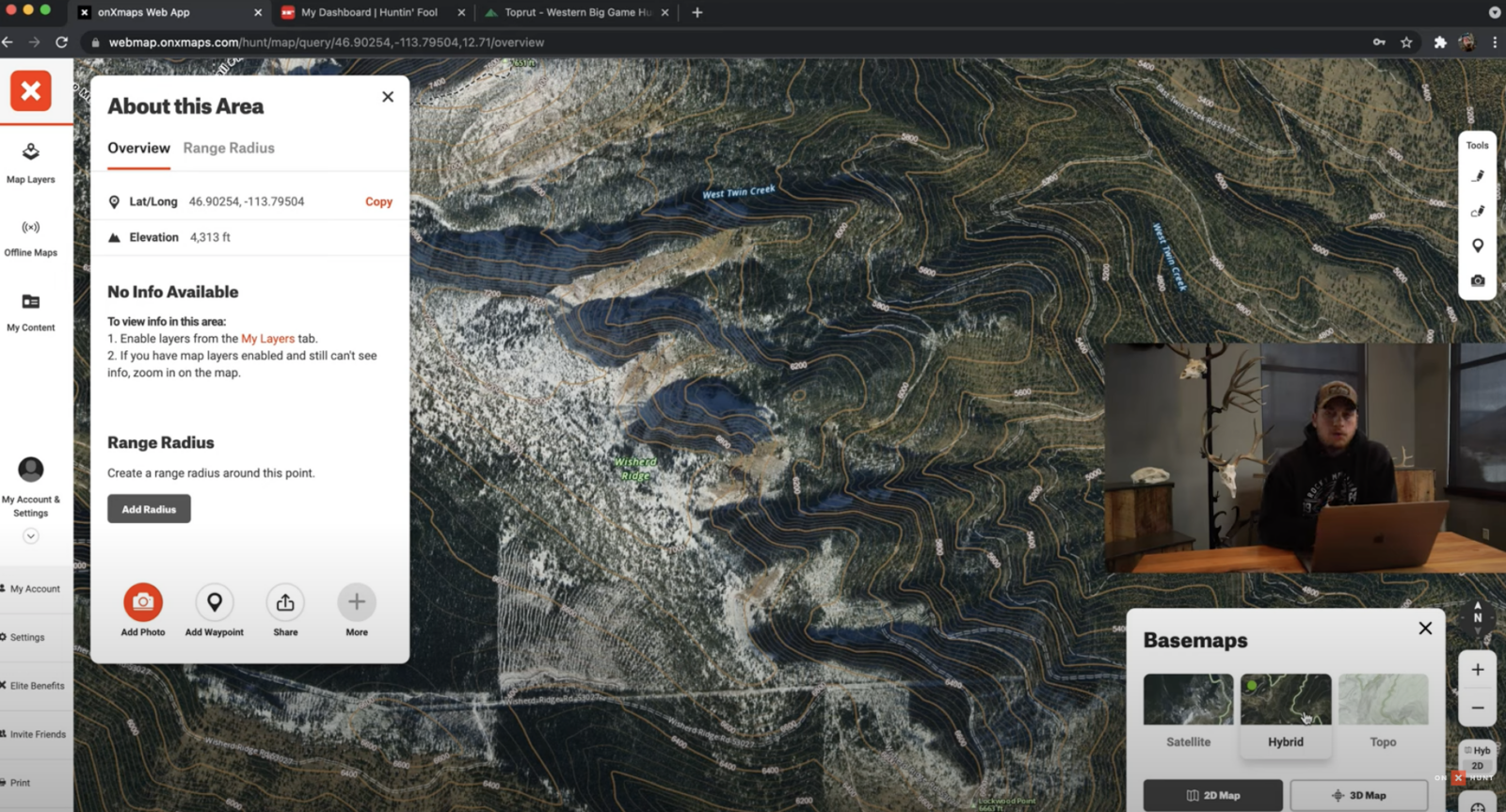Select the shape drawing tool in Tools

tap(1477, 212)
